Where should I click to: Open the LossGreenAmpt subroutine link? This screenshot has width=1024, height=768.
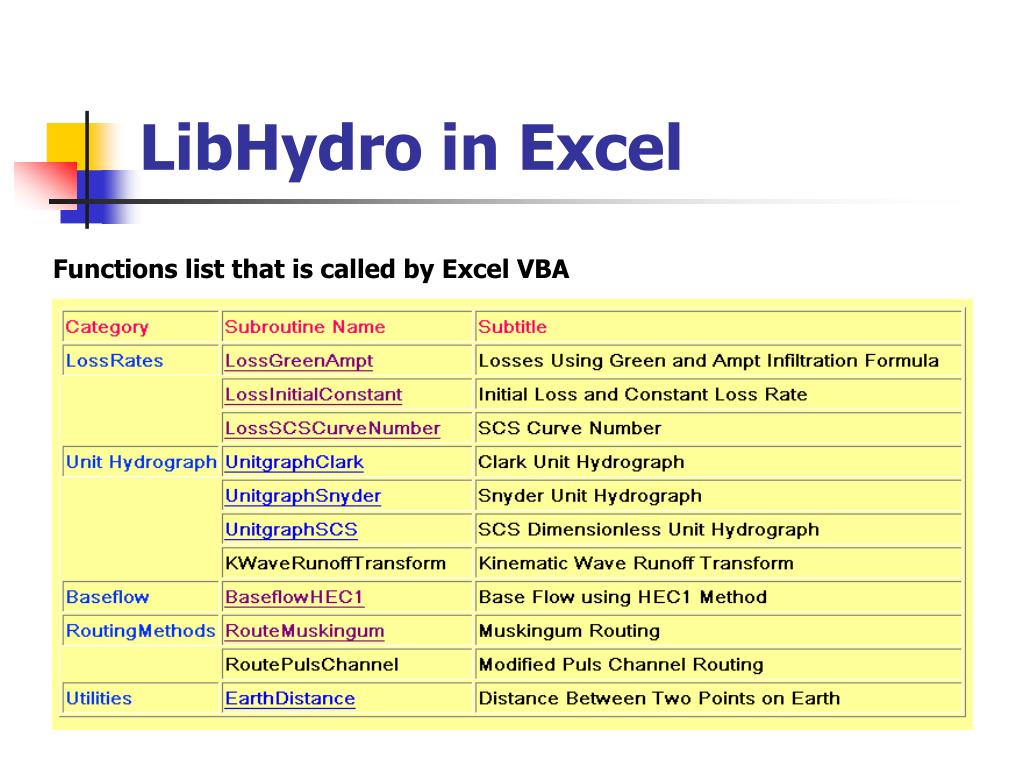pyautogui.click(x=298, y=361)
